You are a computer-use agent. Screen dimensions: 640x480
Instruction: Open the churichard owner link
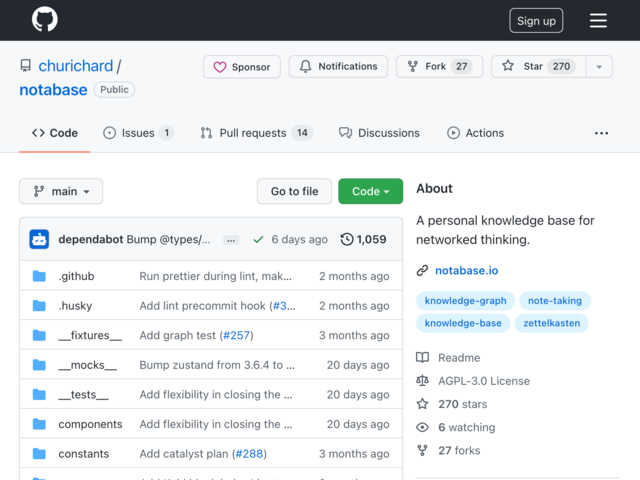(x=76, y=66)
